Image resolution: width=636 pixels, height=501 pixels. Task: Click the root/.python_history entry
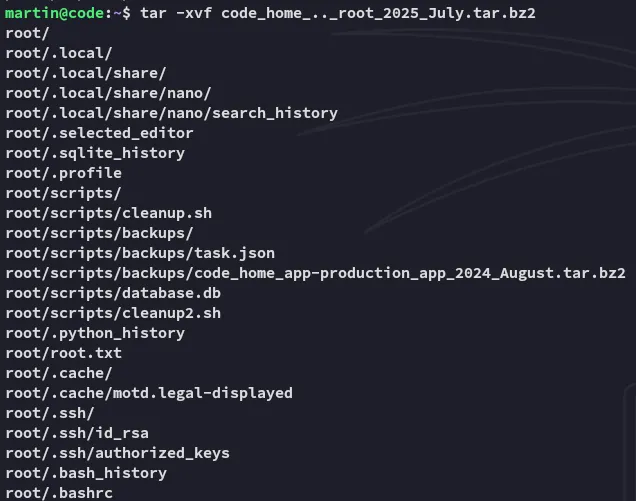[x=95, y=333]
